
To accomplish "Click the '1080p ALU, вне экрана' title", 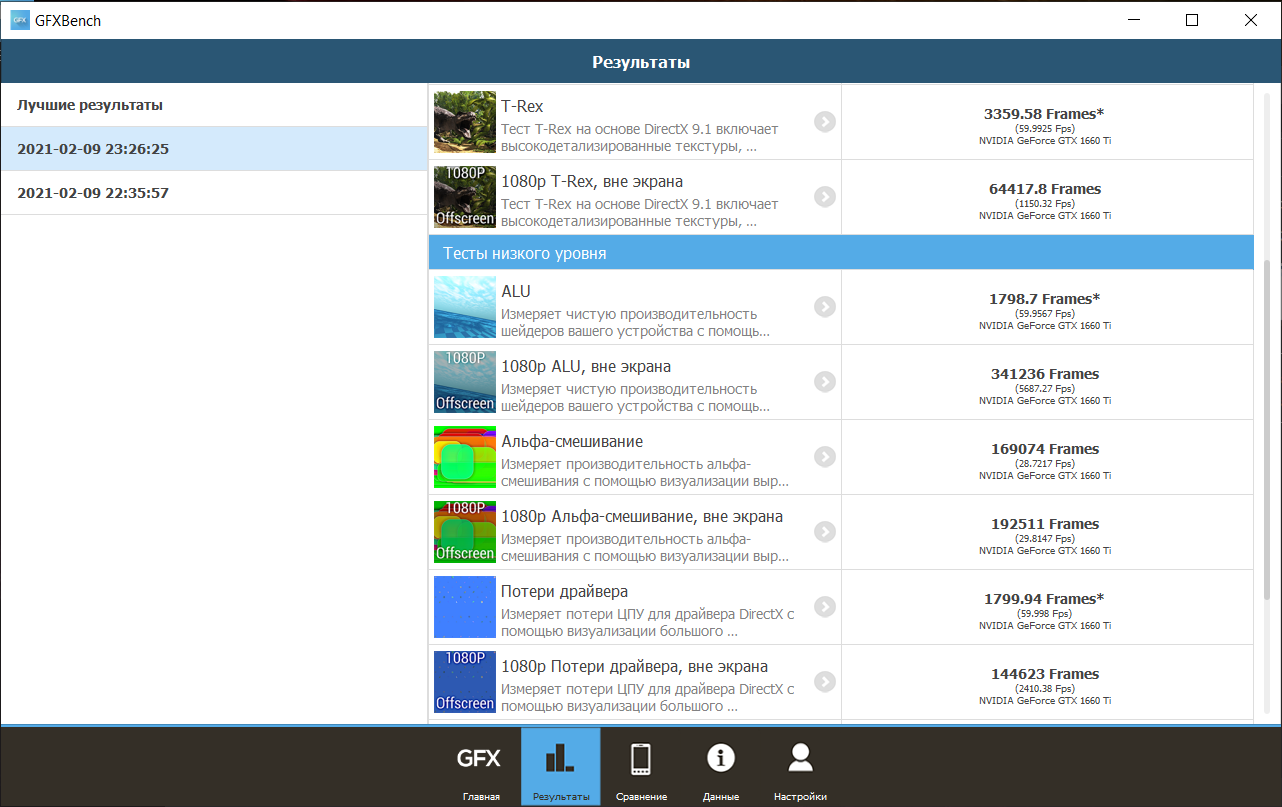I will pos(586,366).
